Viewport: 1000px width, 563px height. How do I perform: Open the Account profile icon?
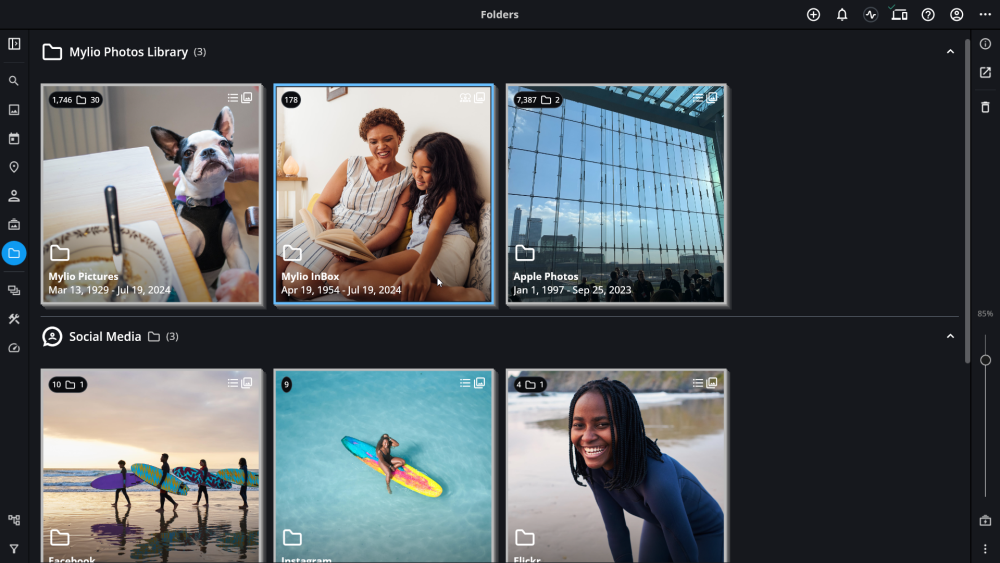pos(957,15)
